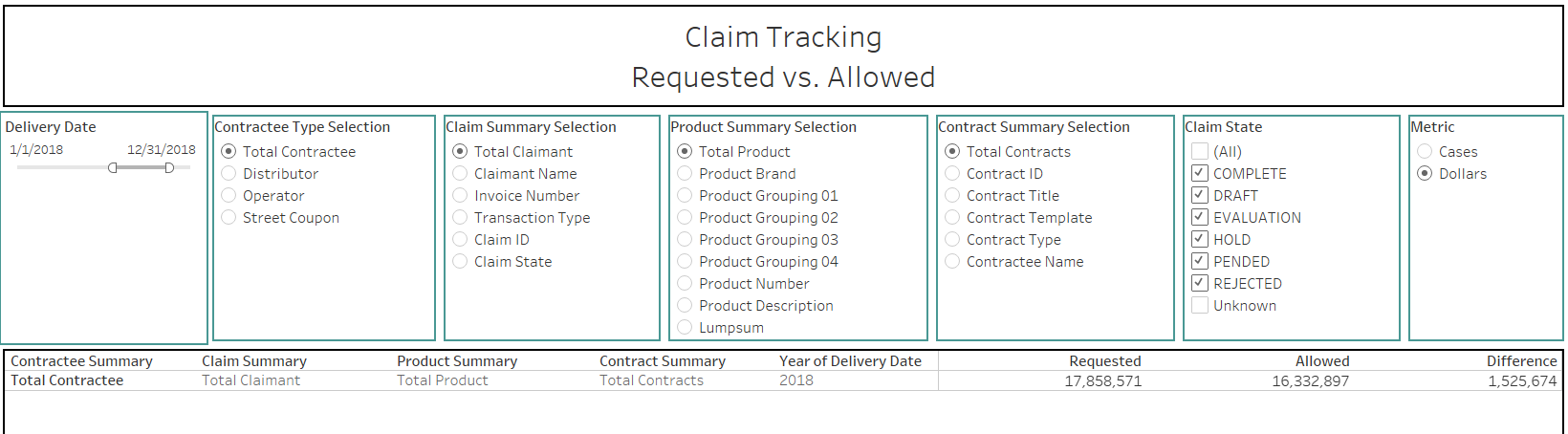1568x434 pixels.
Task: Uncheck the REJECTED claim state
Action: 1200,284
